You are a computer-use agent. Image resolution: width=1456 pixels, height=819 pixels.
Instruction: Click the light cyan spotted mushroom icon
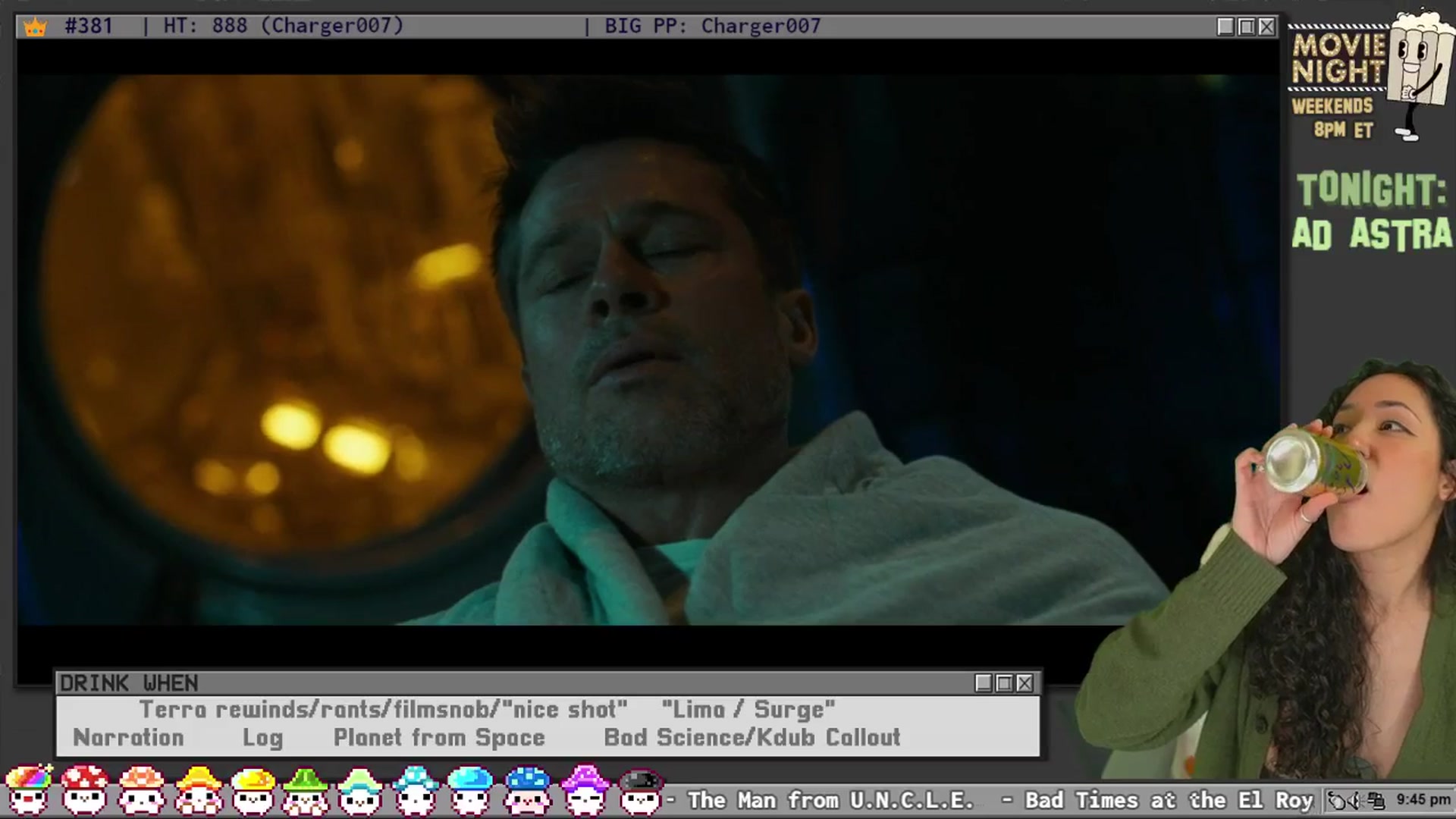416,790
